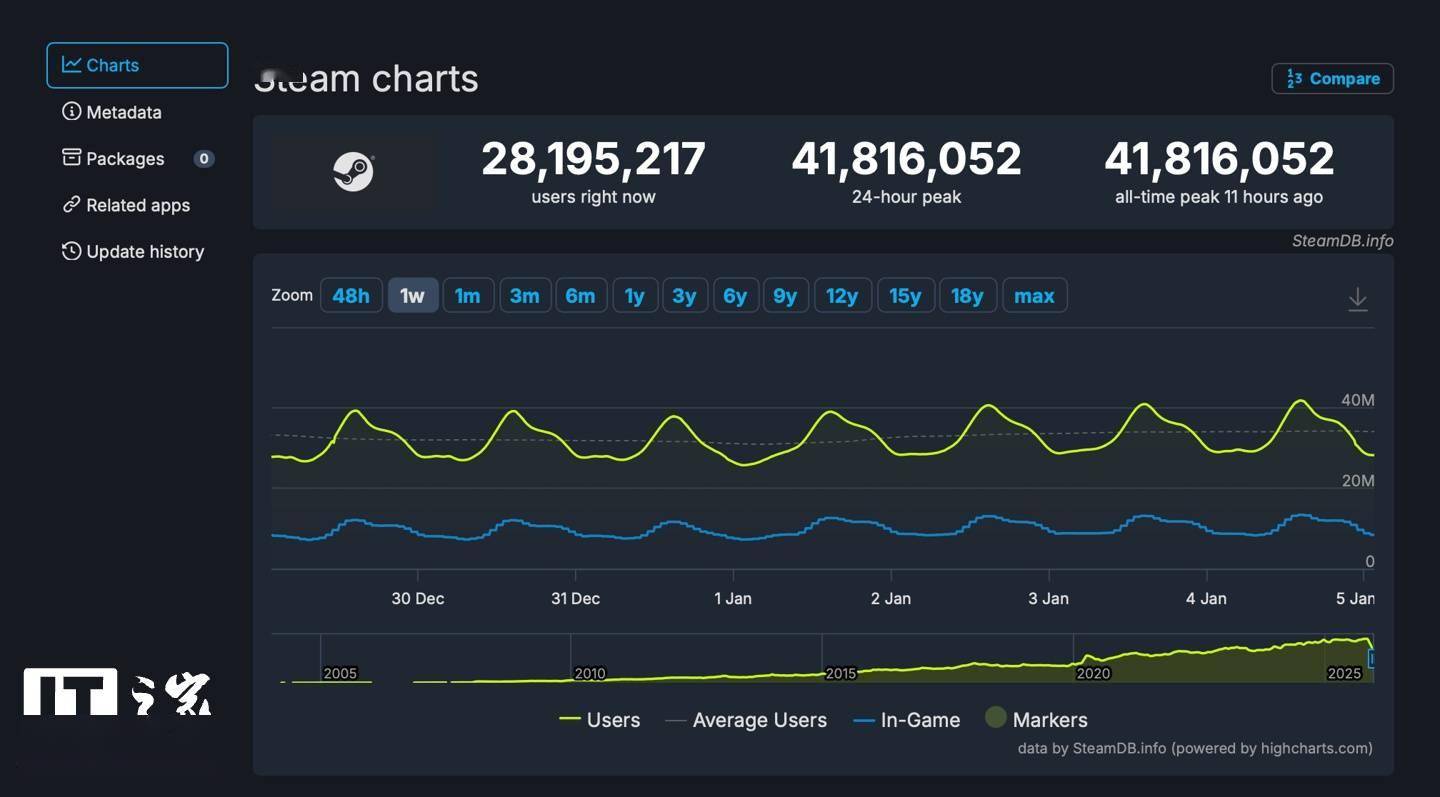Toggle the Markers legend circle
The image size is (1440, 797).
(996, 718)
